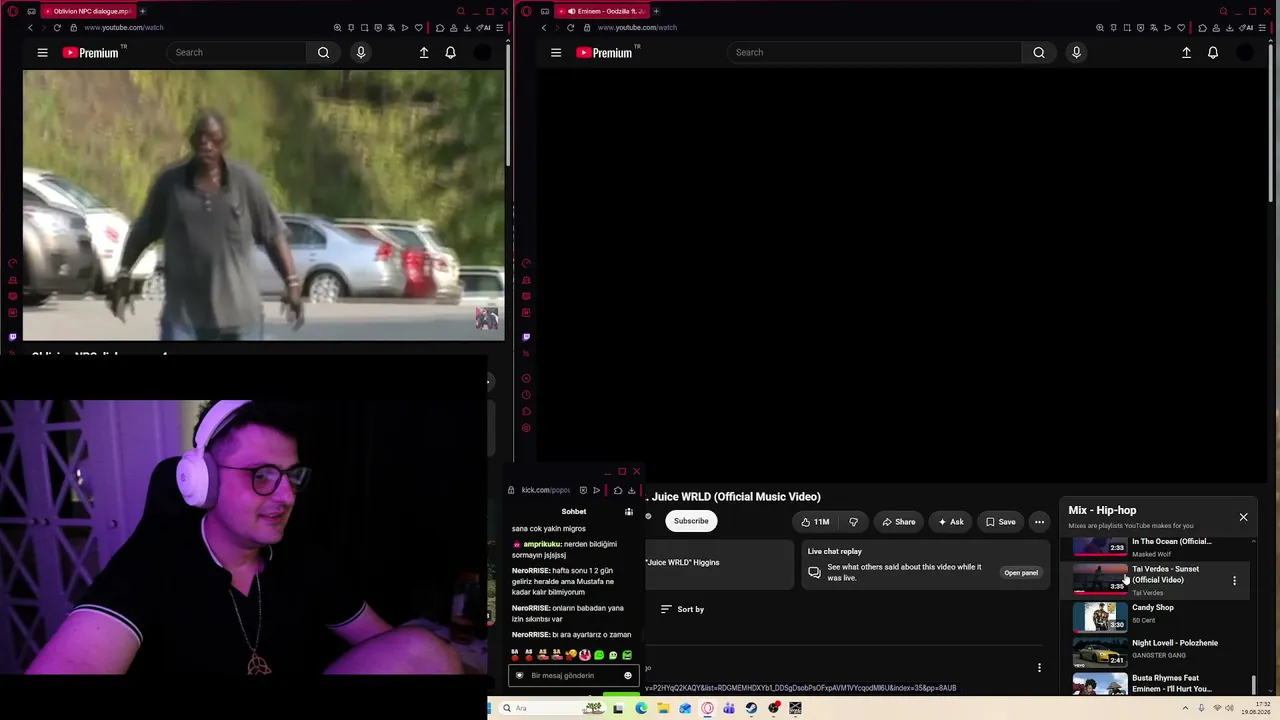This screenshot has width=1280, height=720.
Task: Open more actions menu beside Save
Action: click(x=1040, y=522)
